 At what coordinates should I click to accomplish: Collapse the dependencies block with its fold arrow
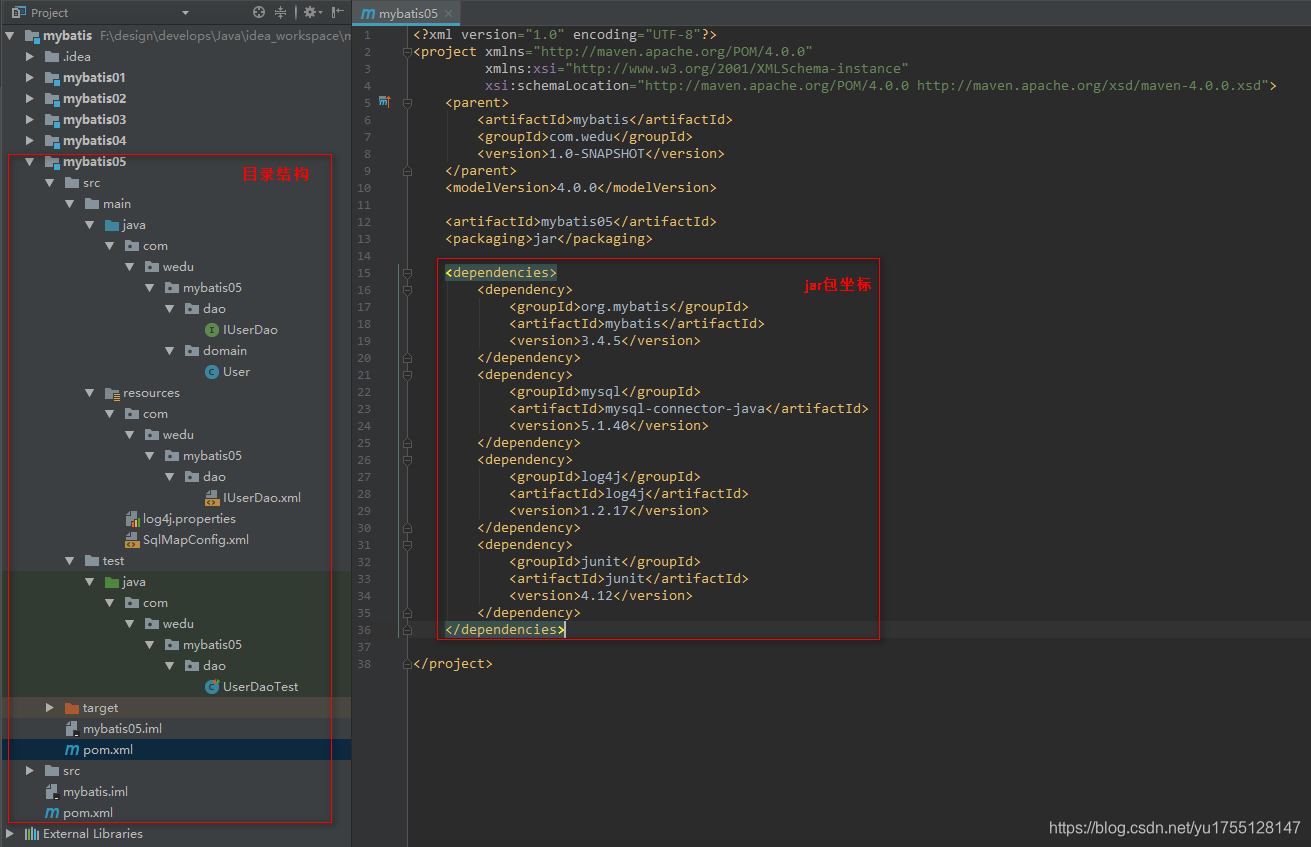pos(407,272)
